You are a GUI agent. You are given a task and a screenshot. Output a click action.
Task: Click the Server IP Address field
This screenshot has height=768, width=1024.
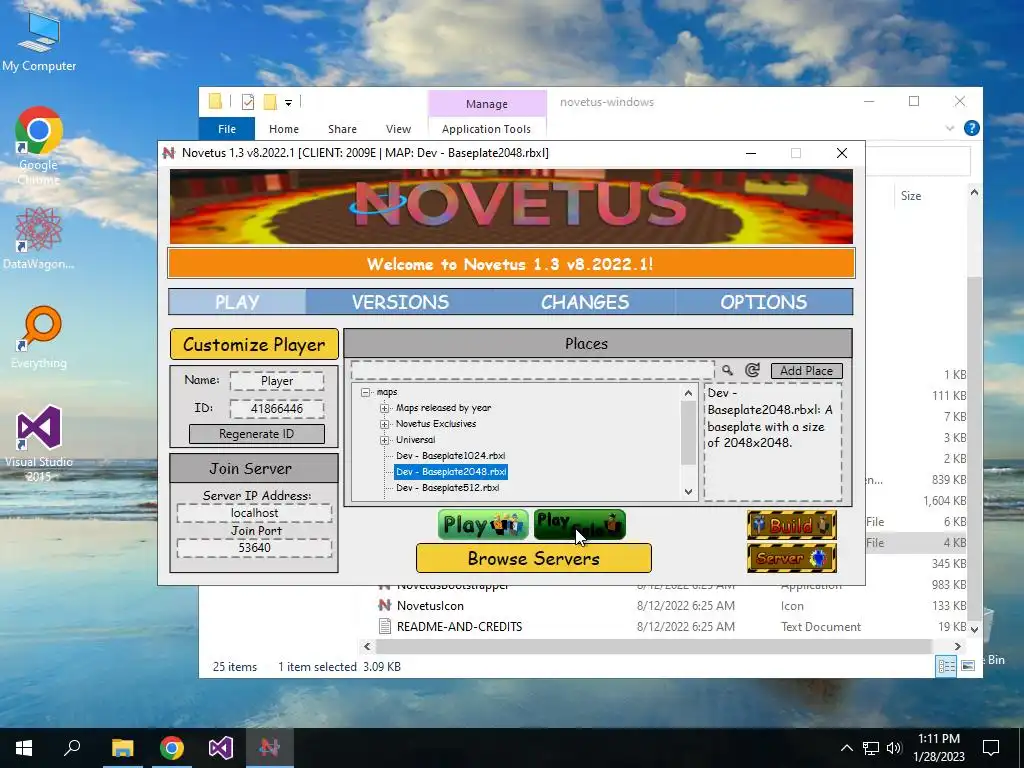(x=254, y=513)
